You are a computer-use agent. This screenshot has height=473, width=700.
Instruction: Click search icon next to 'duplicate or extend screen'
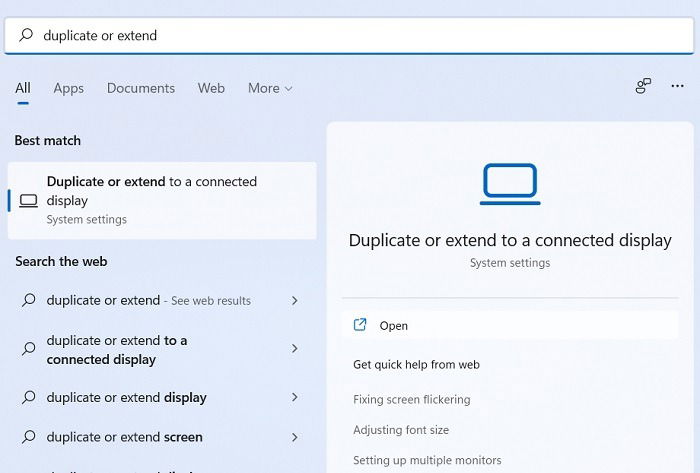(x=29, y=437)
